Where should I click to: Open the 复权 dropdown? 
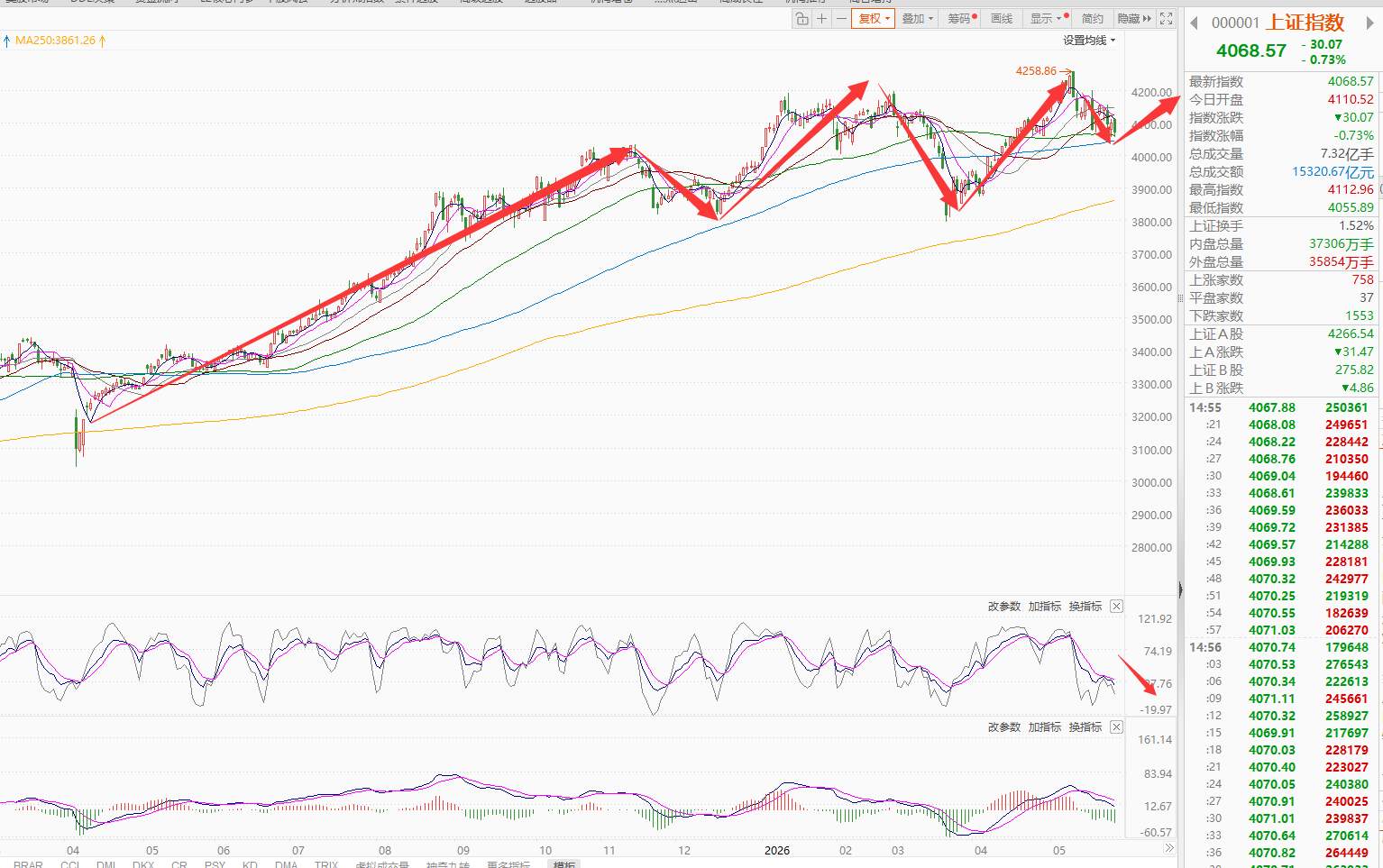[874, 18]
